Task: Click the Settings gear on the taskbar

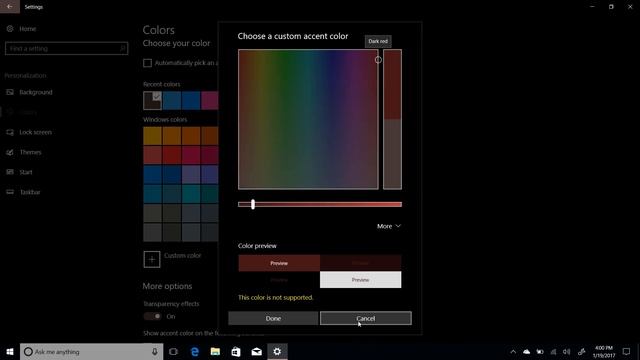Action: [x=277, y=352]
